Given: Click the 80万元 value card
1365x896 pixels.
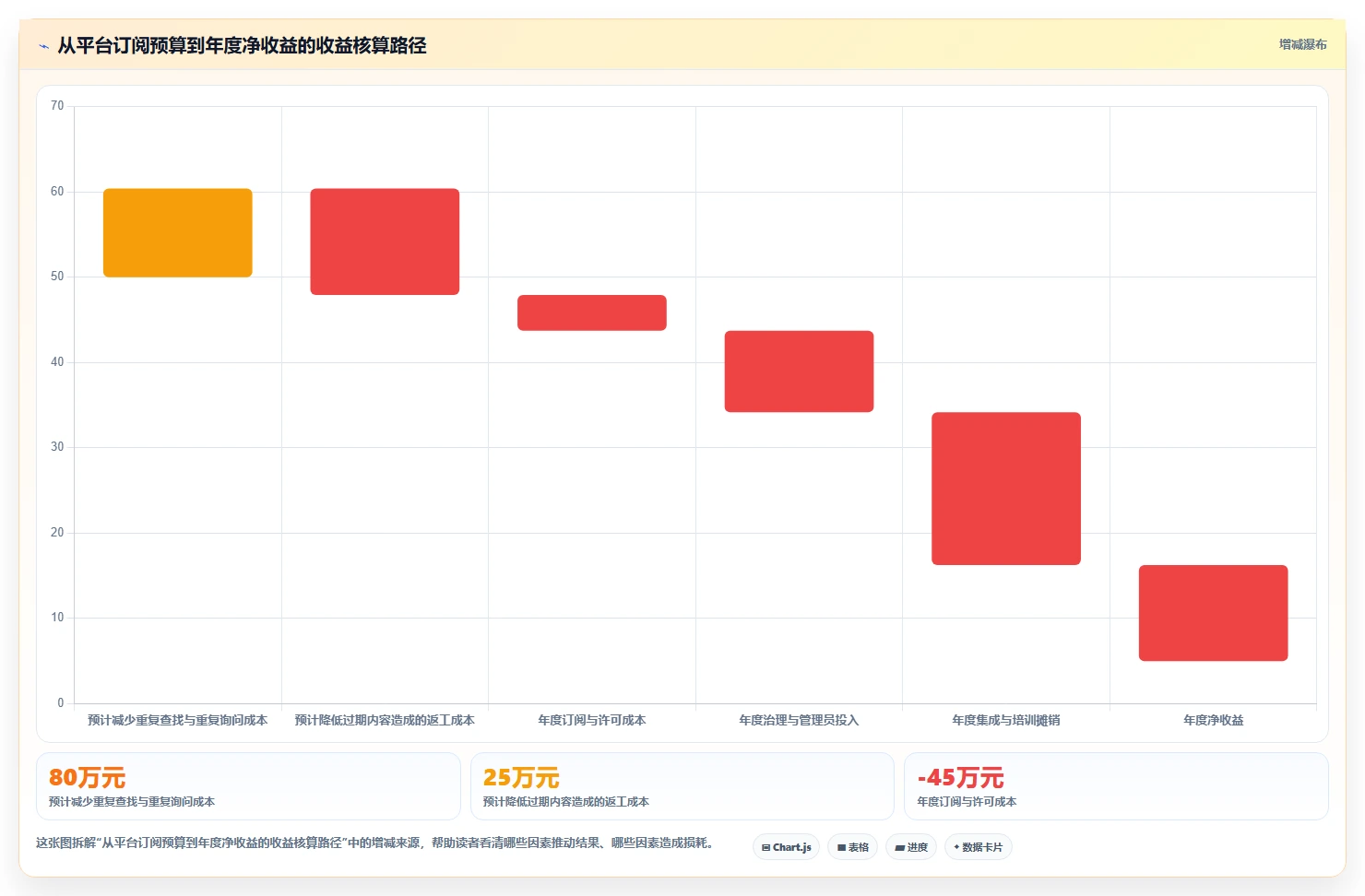Looking at the screenshot, I should (x=248, y=786).
